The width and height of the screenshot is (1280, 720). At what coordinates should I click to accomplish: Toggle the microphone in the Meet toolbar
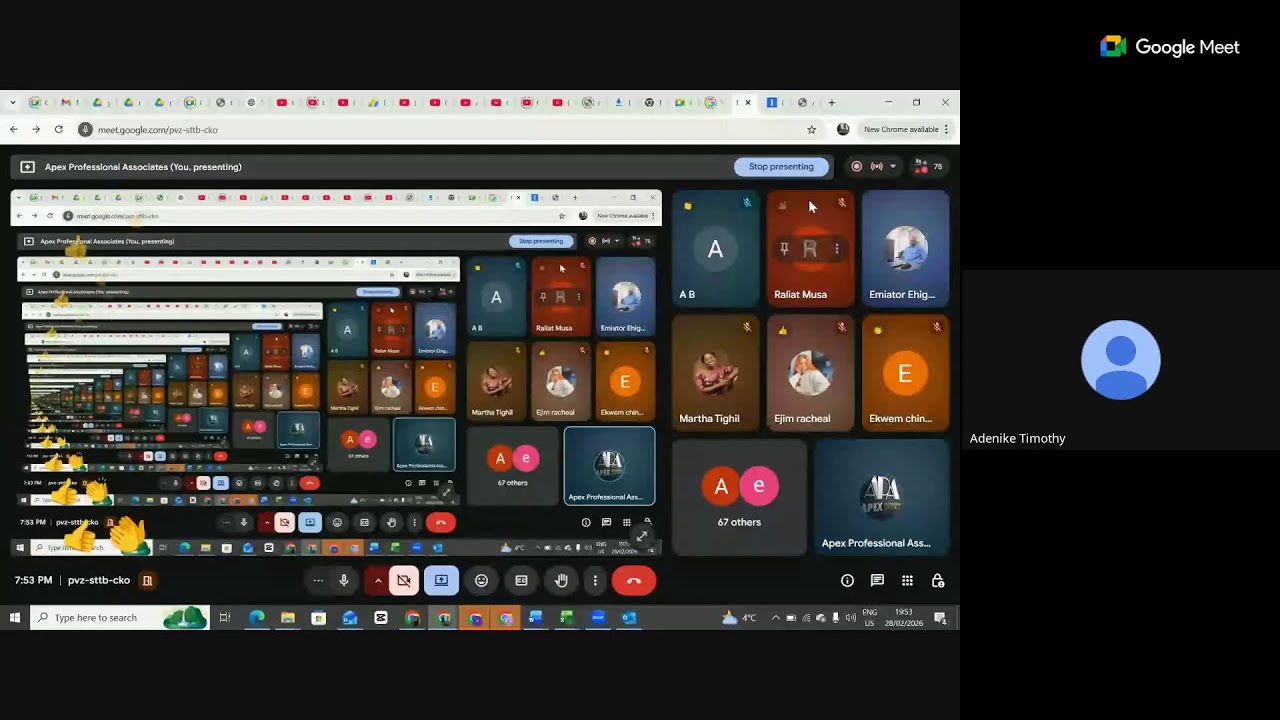point(344,581)
